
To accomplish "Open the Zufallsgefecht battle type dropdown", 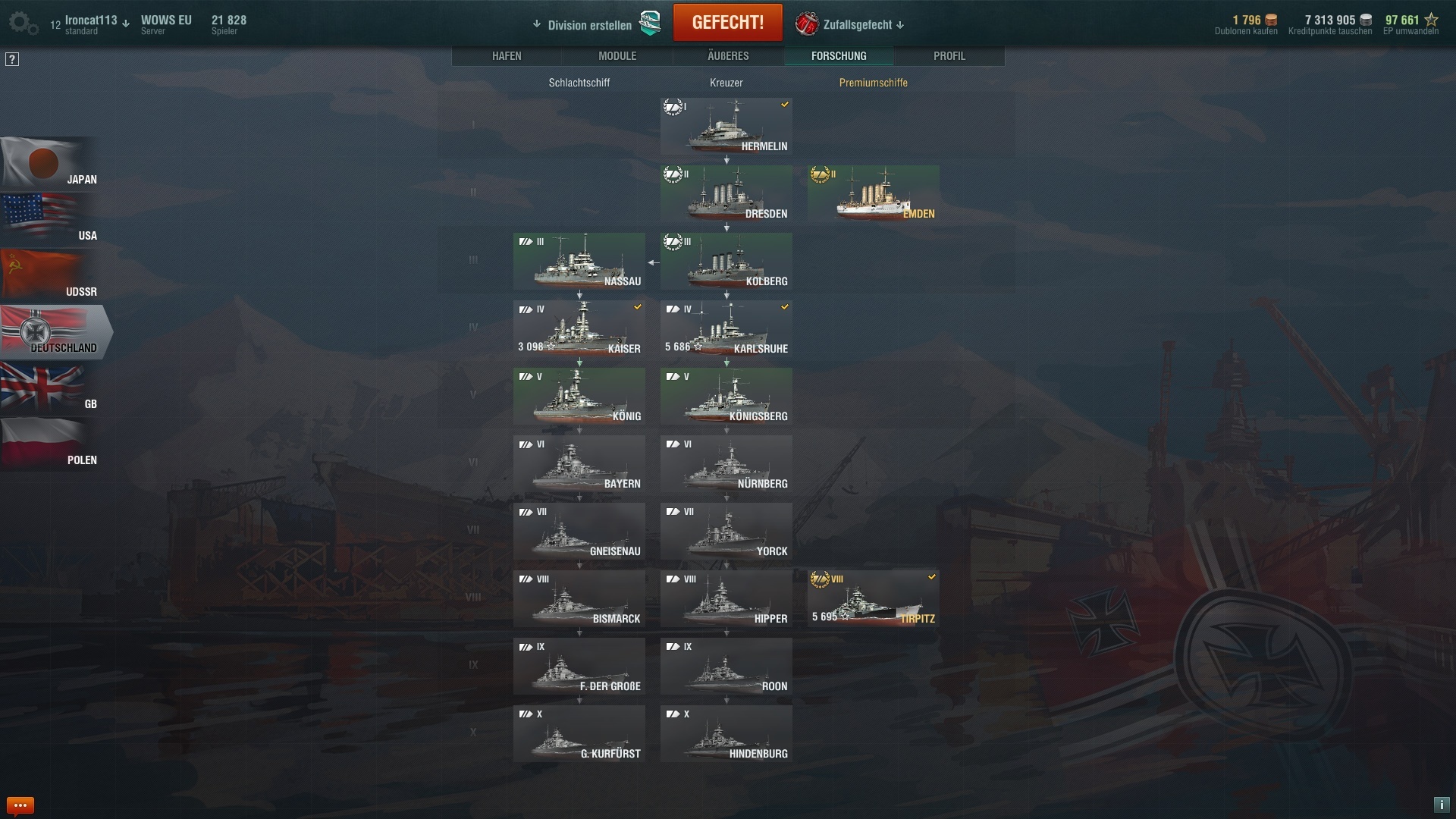I will pos(900,25).
